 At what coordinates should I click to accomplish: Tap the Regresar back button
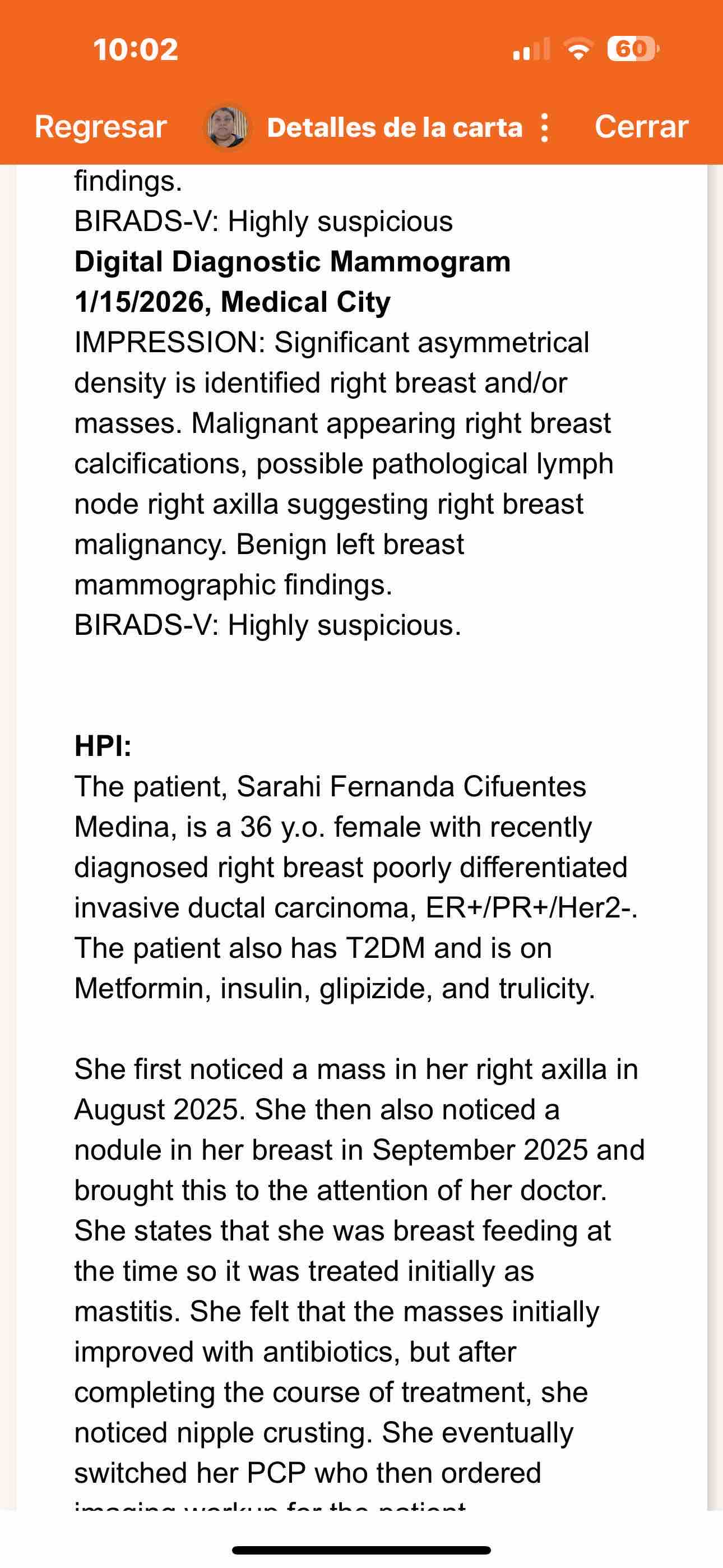[x=100, y=127]
